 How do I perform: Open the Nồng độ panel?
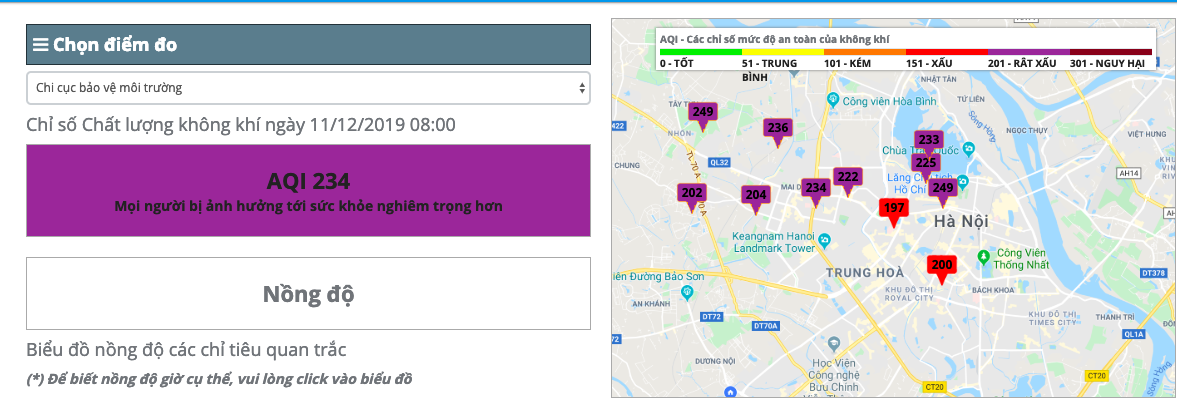pyautogui.click(x=309, y=294)
